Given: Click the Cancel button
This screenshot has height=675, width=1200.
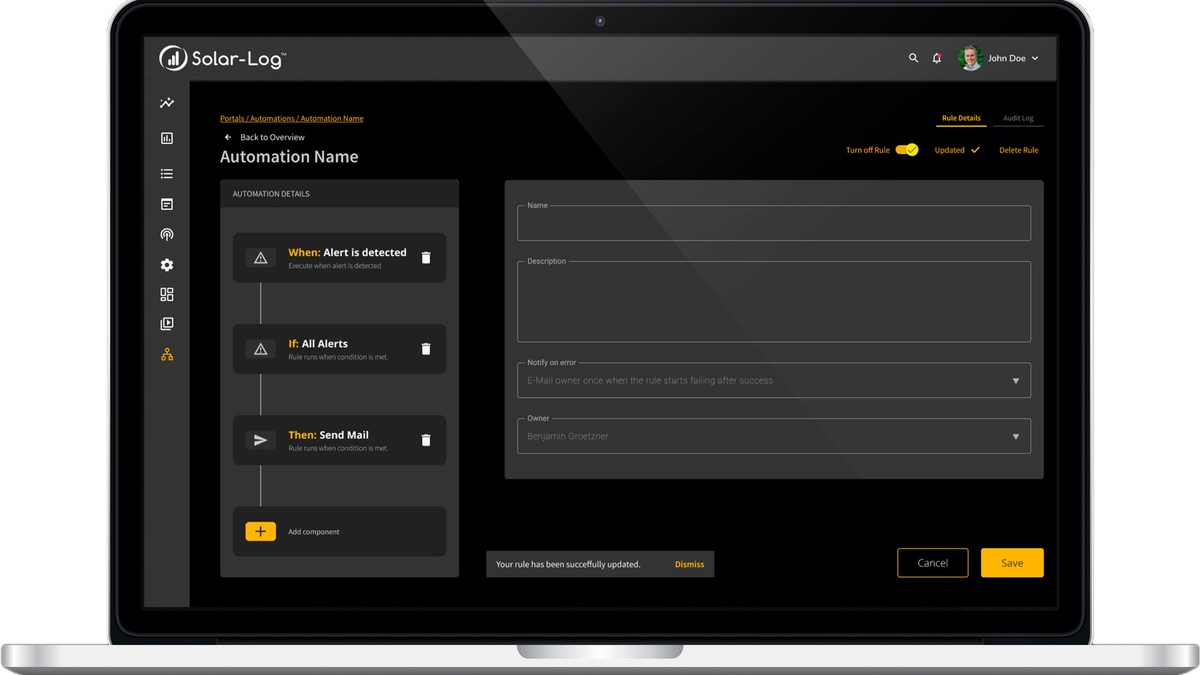Looking at the screenshot, I should (932, 563).
